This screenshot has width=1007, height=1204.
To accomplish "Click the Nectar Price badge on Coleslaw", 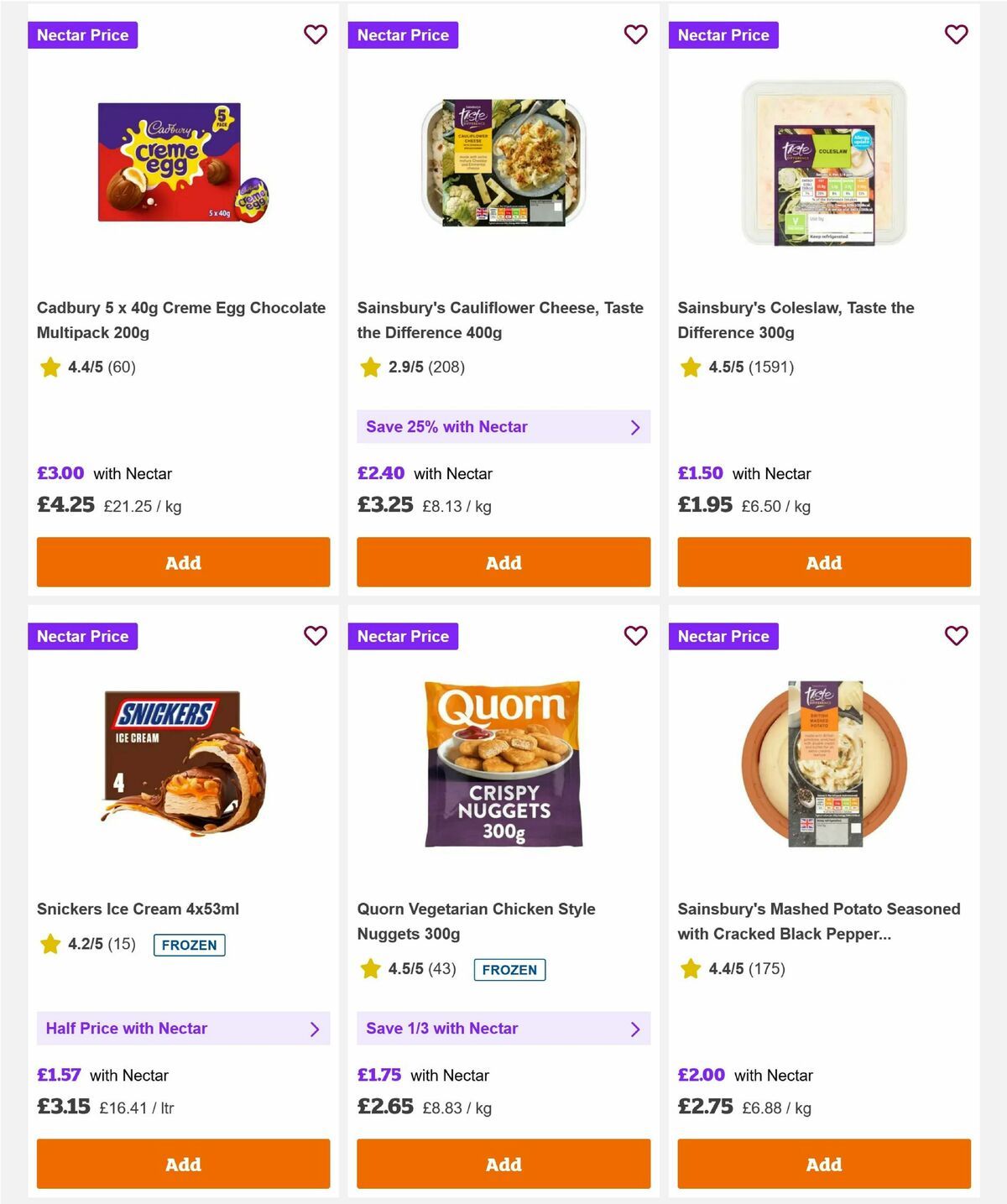I will point(723,35).
